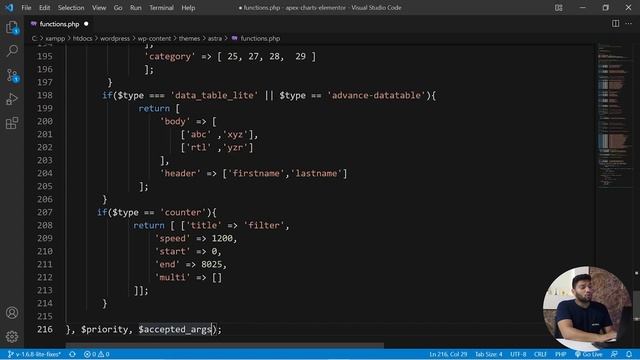Image resolution: width=640 pixels, height=360 pixels.
Task: Click line number 198 in gutter
Action: pos(44,95)
